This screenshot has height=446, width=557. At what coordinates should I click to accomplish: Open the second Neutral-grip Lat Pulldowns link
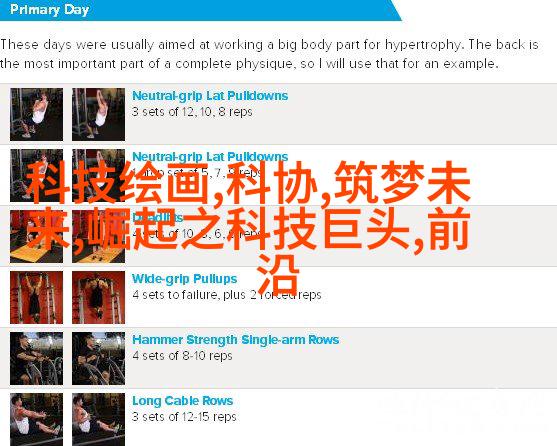pos(210,157)
